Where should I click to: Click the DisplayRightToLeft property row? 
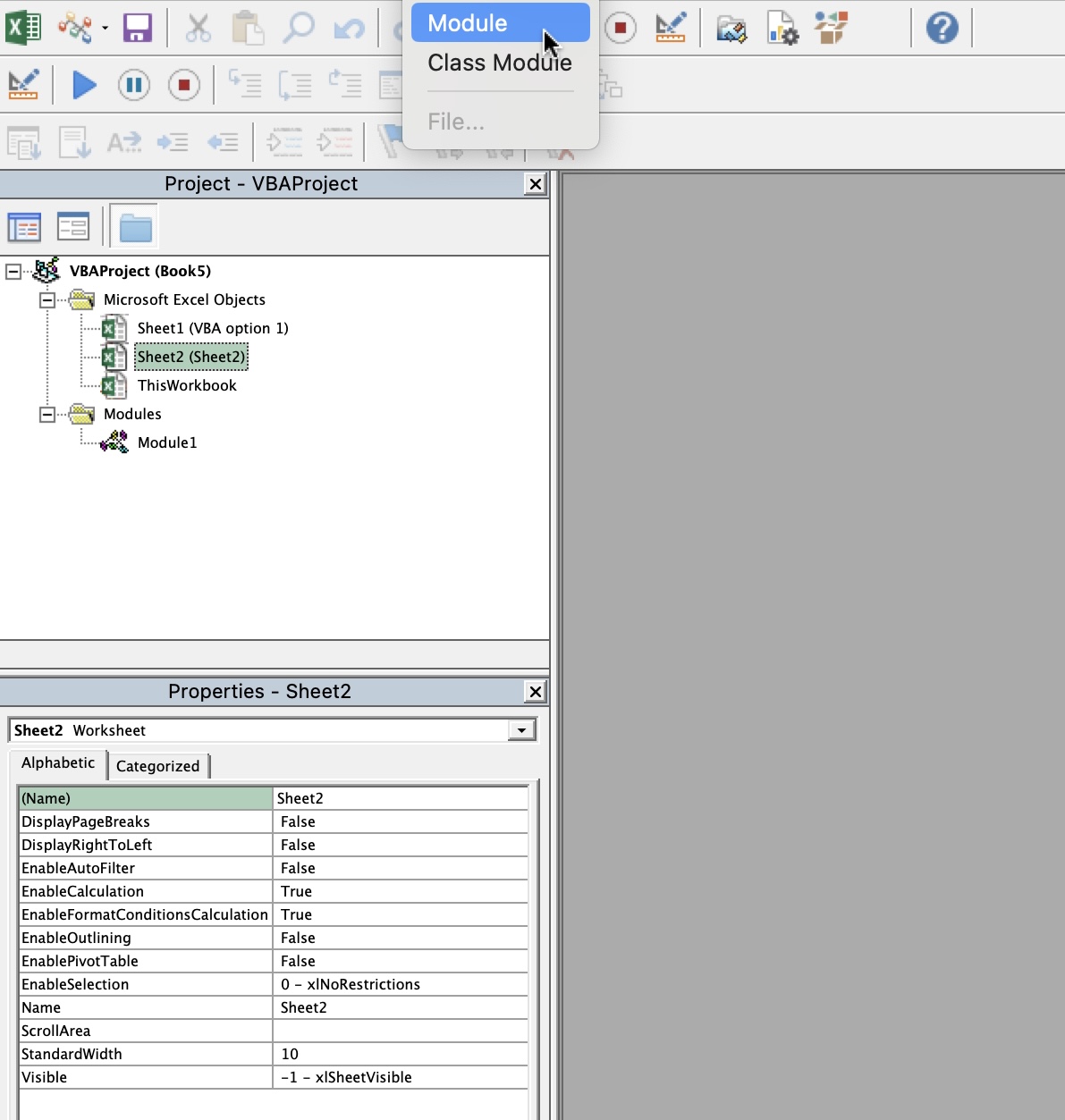coord(273,845)
